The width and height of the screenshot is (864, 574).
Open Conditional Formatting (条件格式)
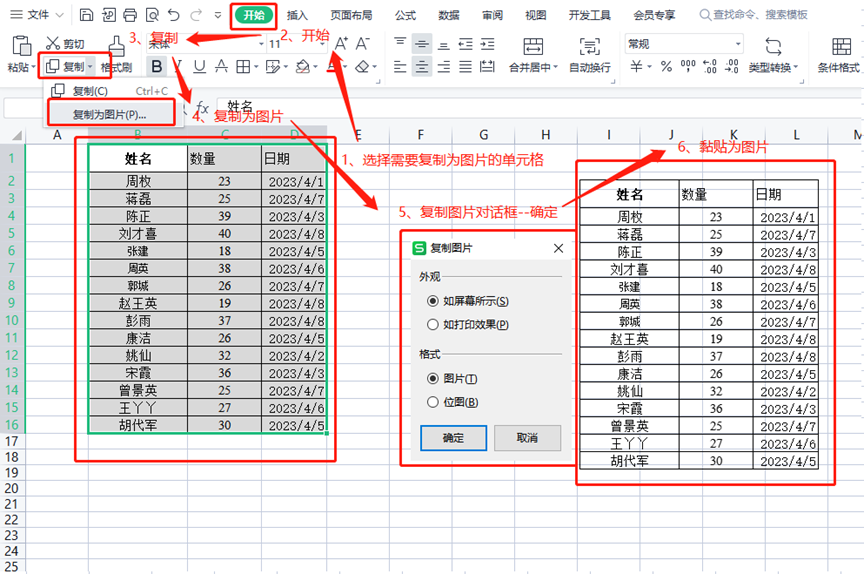pyautogui.click(x=841, y=54)
